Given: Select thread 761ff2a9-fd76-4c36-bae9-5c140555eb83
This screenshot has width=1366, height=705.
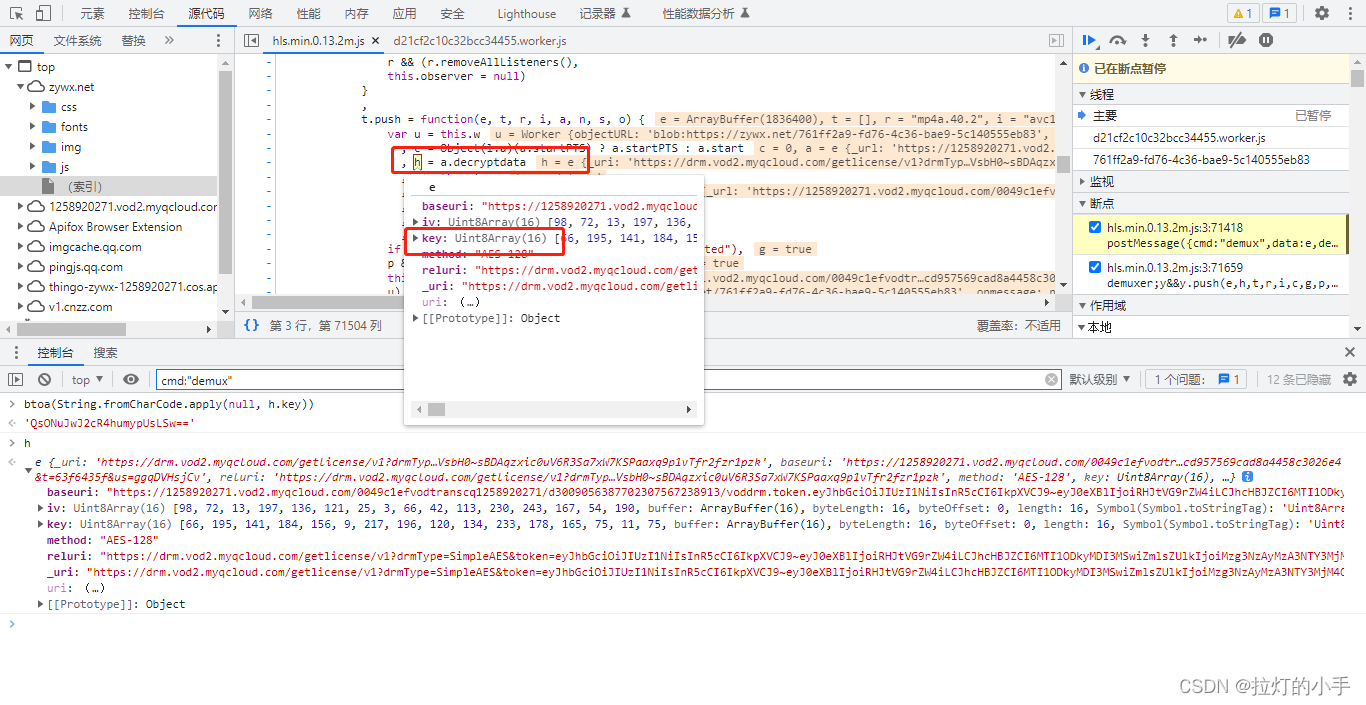Looking at the screenshot, I should tap(1201, 159).
